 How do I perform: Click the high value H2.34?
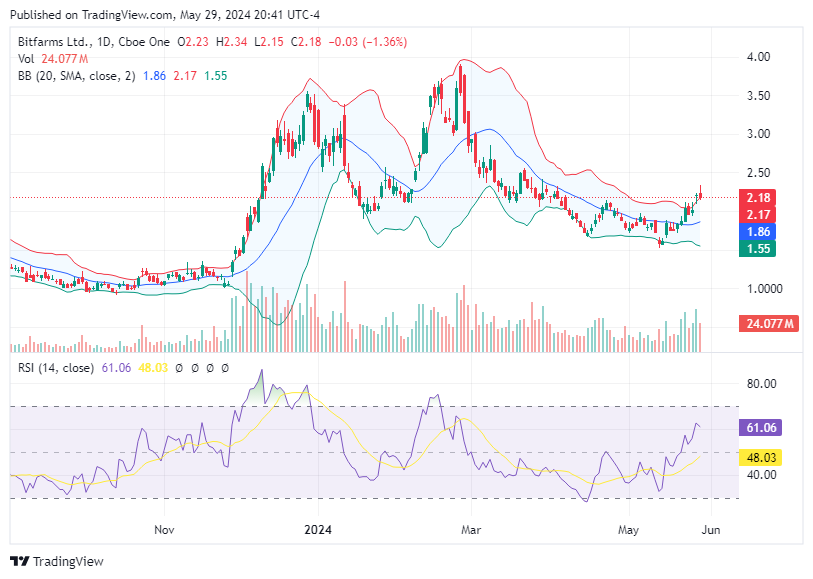coord(231,42)
